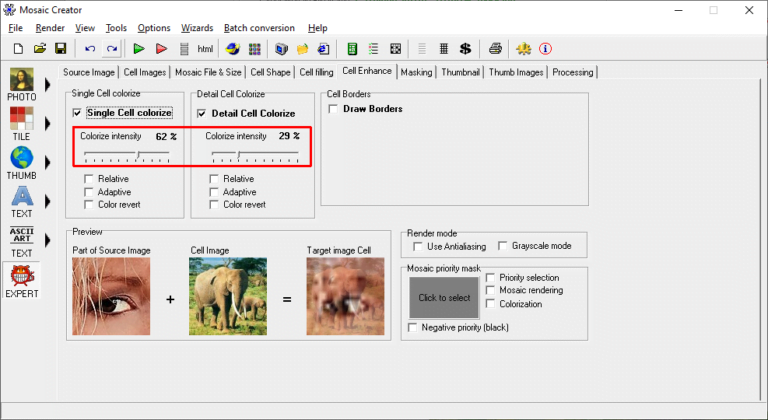Switch to the Cell Shape tab

coord(270,72)
